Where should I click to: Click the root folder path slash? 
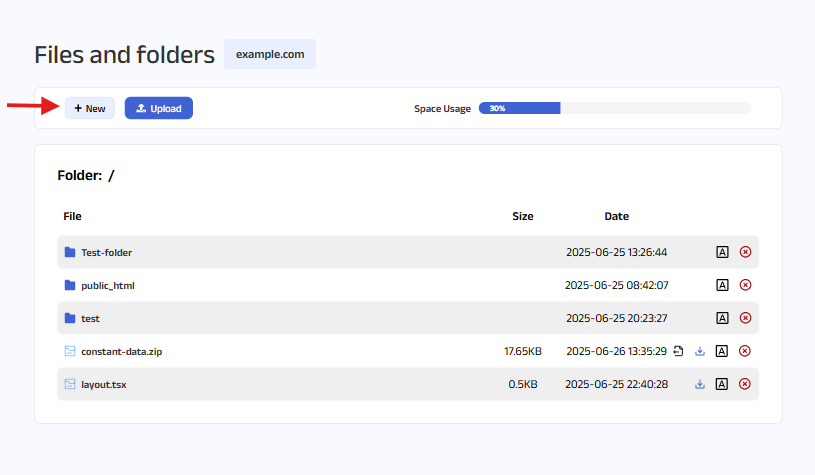click(x=112, y=176)
